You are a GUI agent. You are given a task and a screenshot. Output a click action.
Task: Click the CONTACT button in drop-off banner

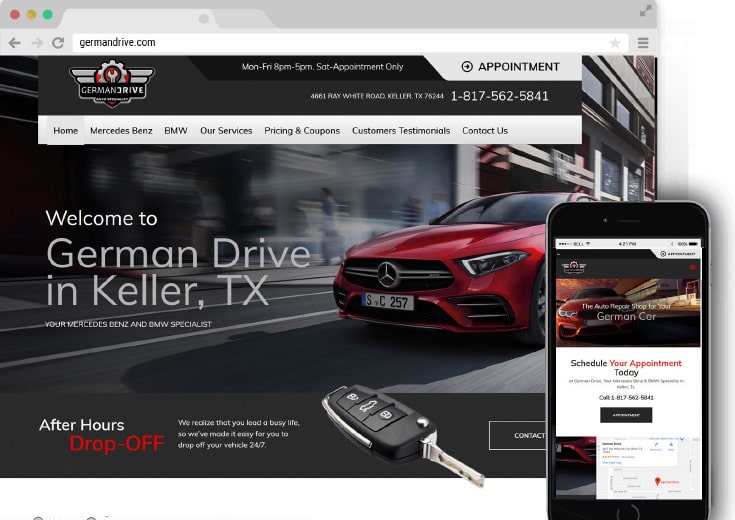(x=518, y=436)
